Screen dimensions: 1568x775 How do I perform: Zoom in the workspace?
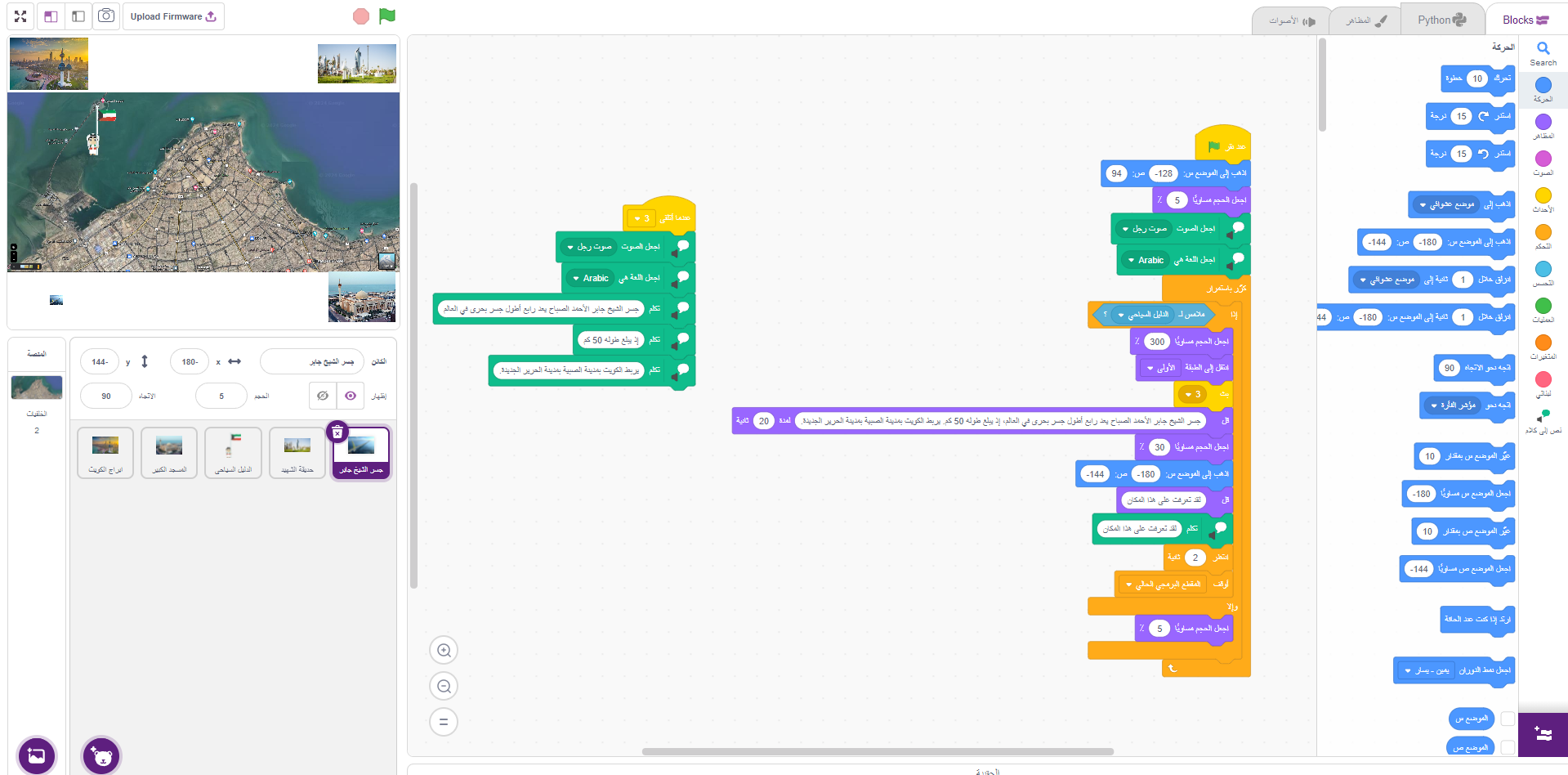coord(444,650)
